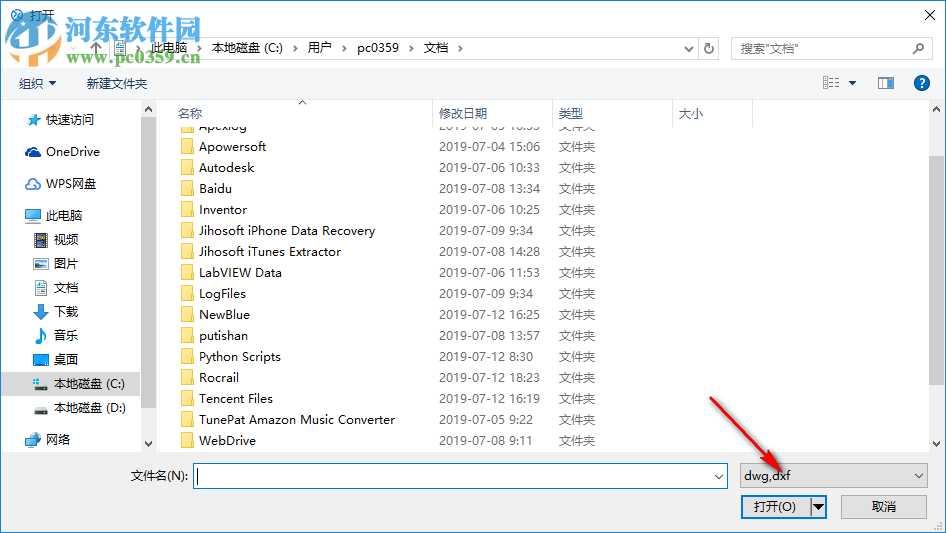Select Quick Access star icon
This screenshot has width=946, height=533.
33,120
